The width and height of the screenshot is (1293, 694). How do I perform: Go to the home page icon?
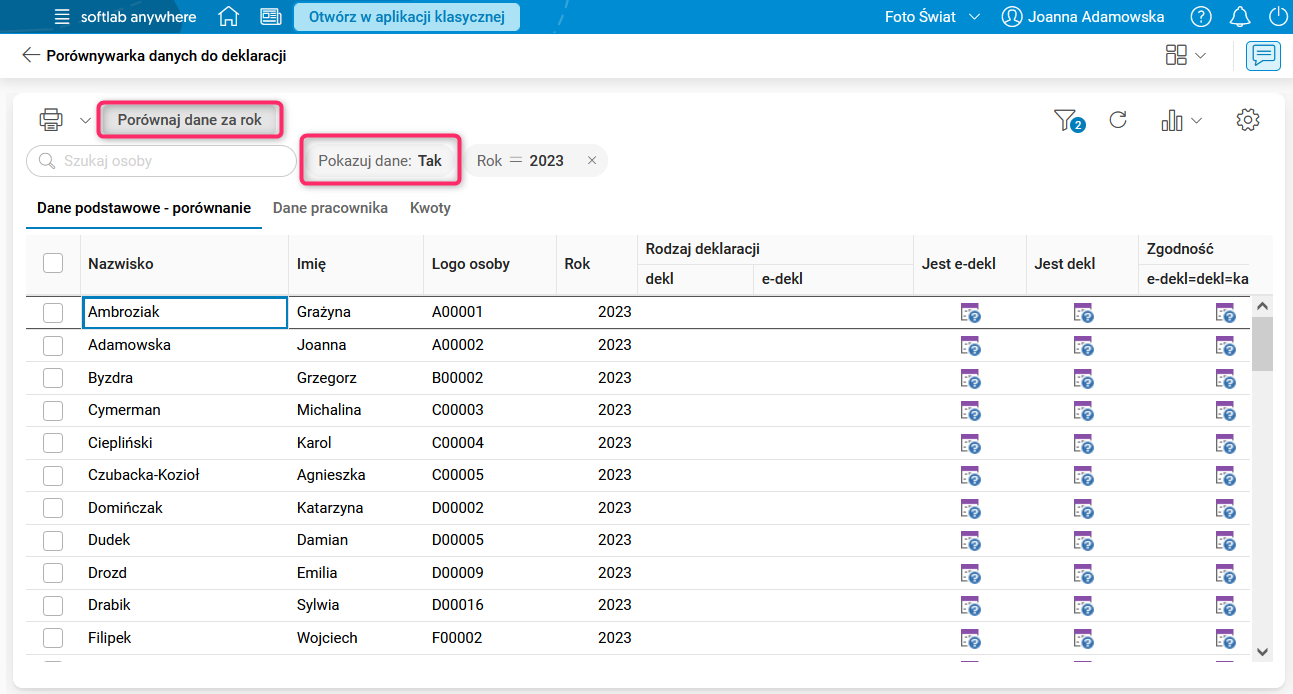pos(229,17)
